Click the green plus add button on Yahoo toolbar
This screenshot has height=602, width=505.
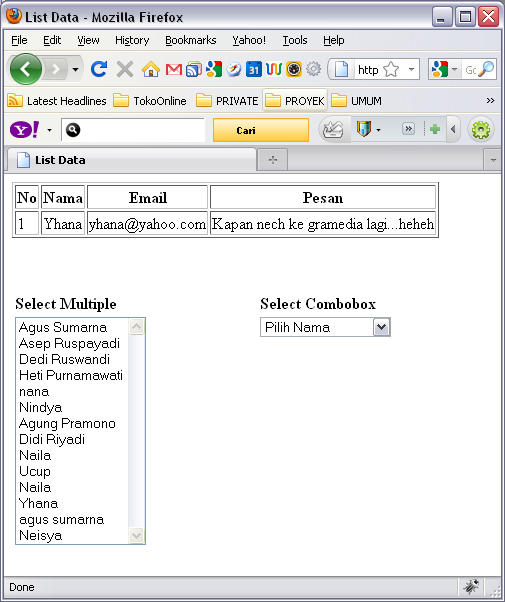coord(435,129)
